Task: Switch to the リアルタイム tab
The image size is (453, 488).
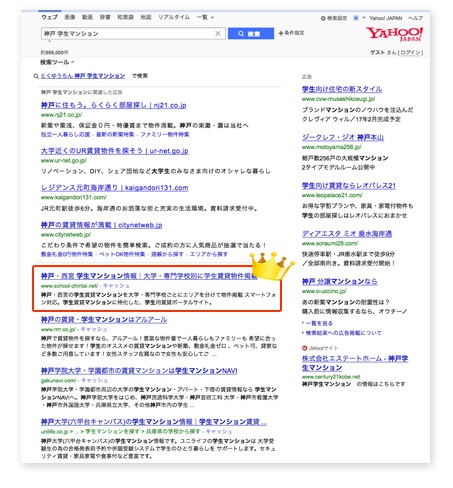Action: tap(174, 17)
